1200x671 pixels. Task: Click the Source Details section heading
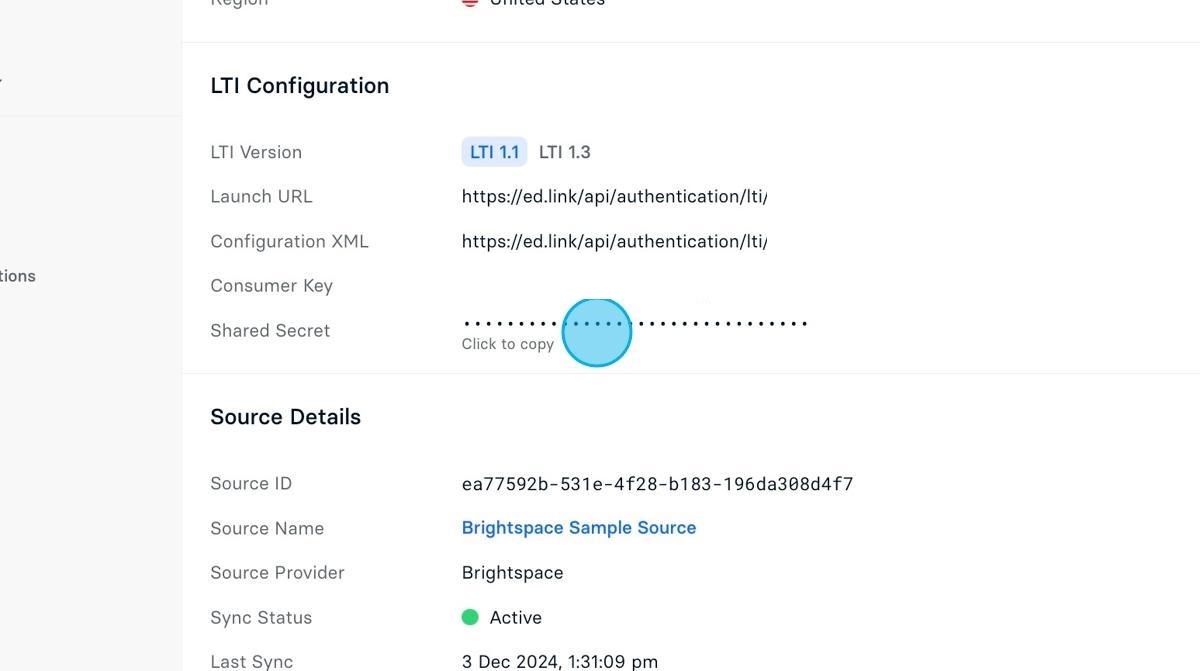(x=285, y=416)
